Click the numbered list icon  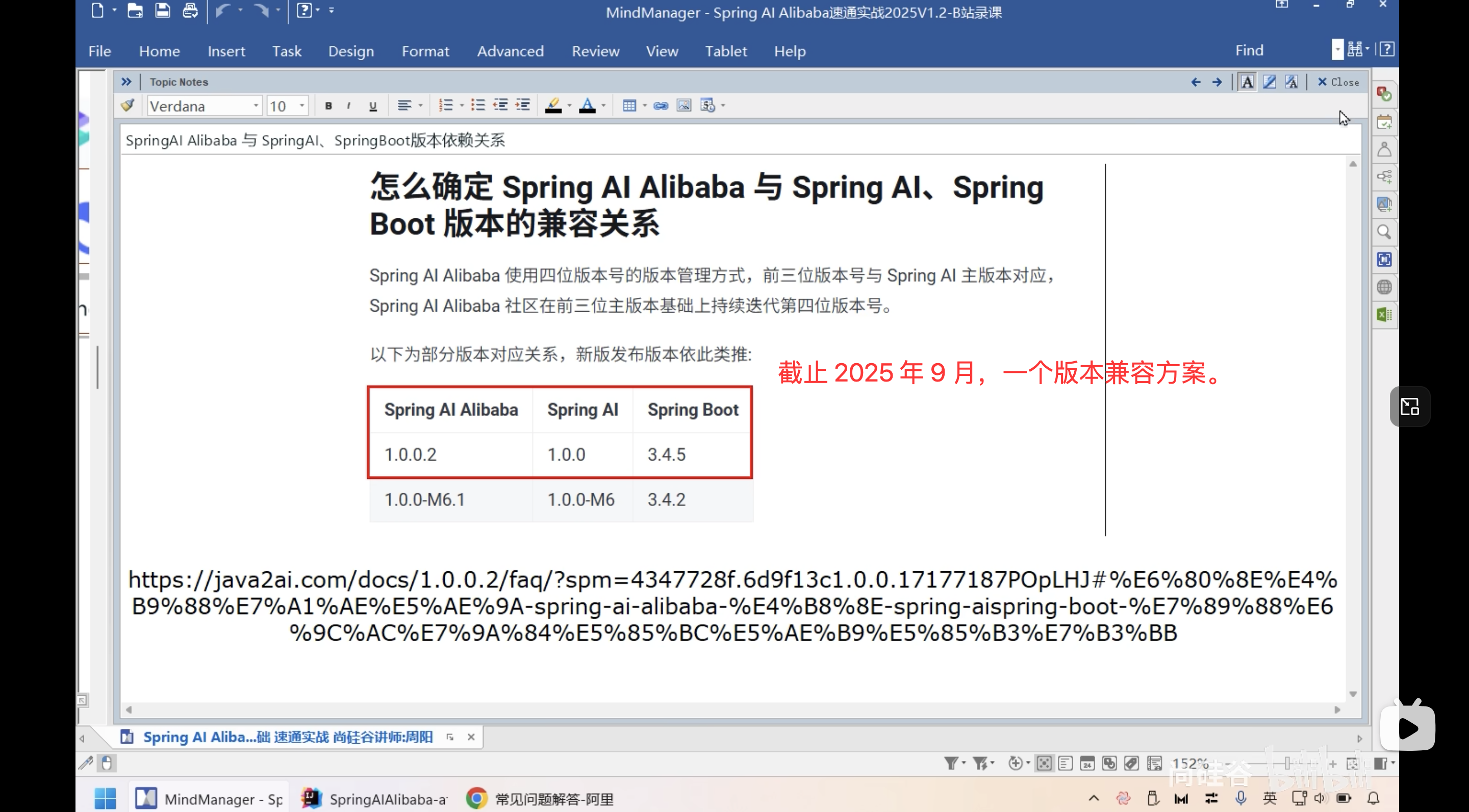pyautogui.click(x=445, y=106)
